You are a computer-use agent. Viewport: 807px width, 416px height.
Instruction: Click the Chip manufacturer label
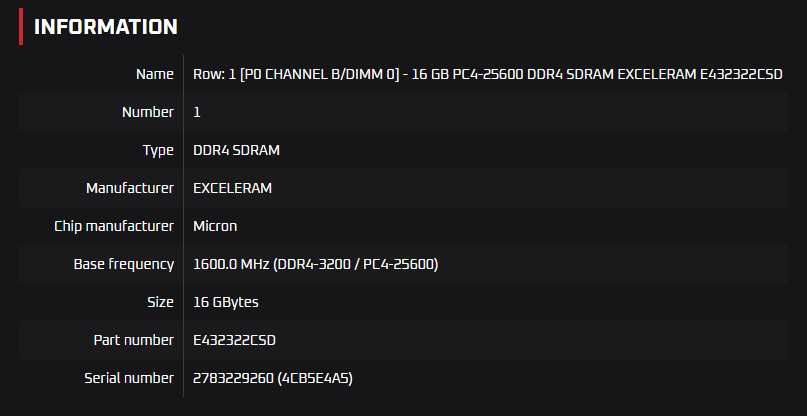click(x=114, y=226)
